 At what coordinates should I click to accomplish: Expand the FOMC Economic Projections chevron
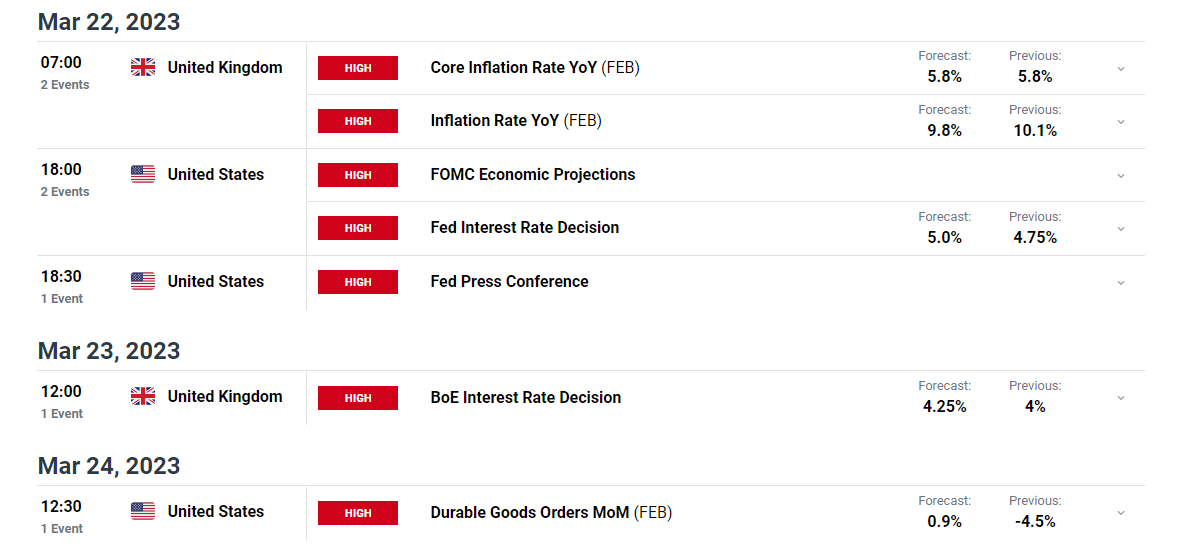1121,175
